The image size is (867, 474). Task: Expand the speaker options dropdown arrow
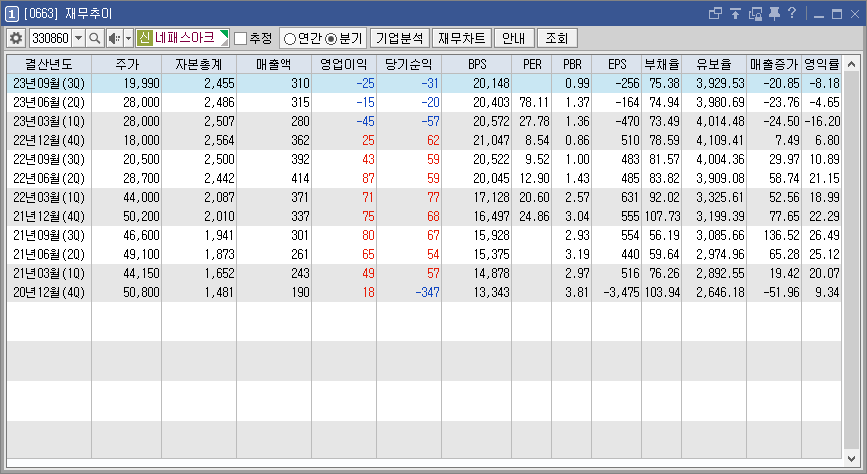(128, 38)
